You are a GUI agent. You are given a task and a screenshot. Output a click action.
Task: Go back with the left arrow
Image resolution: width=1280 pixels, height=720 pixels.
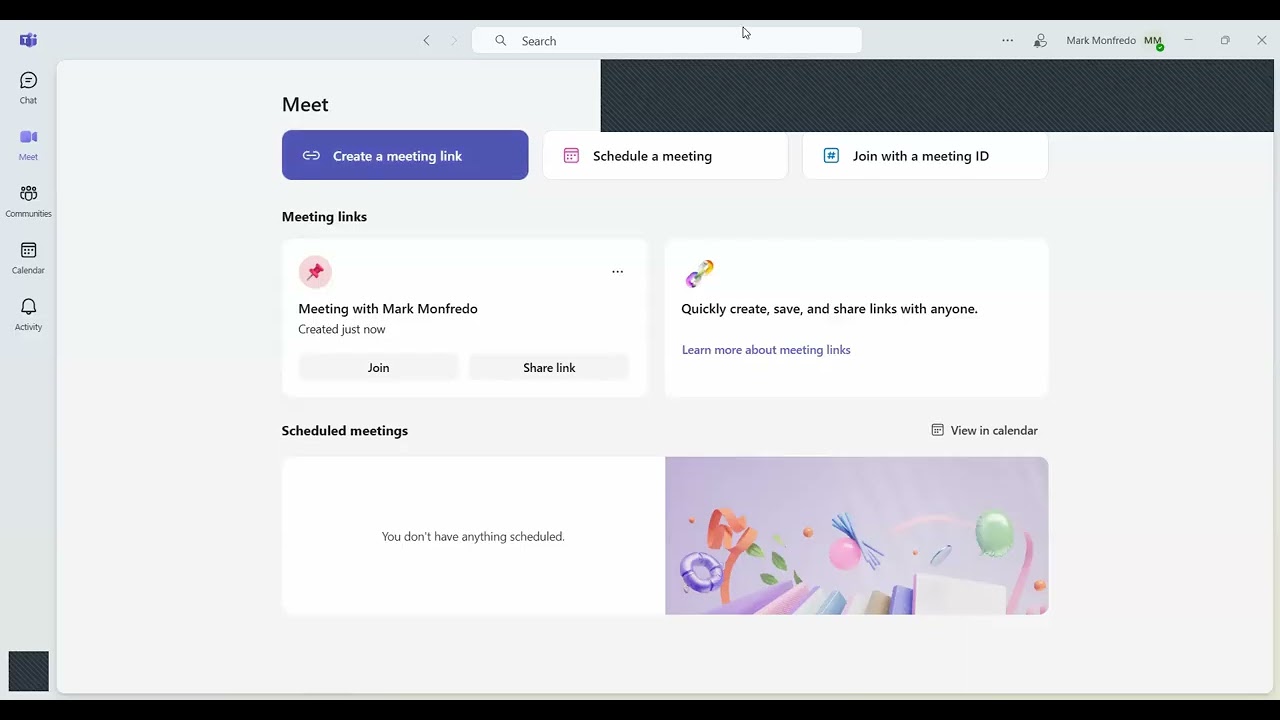click(427, 41)
